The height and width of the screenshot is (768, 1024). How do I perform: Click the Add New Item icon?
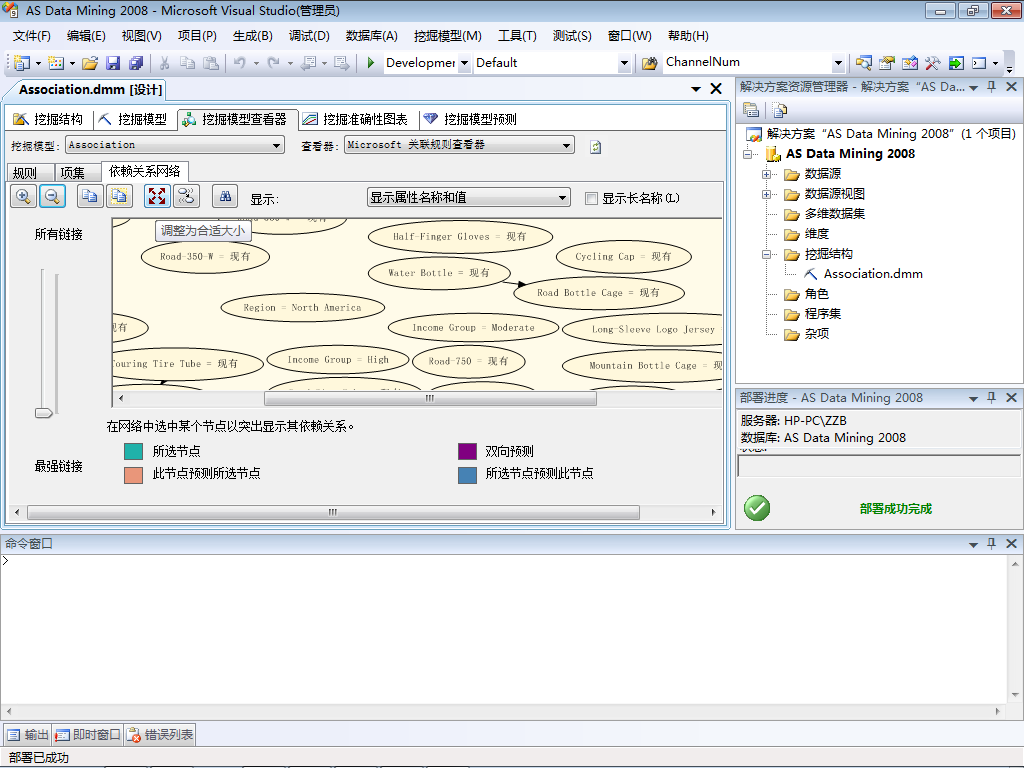[x=56, y=63]
